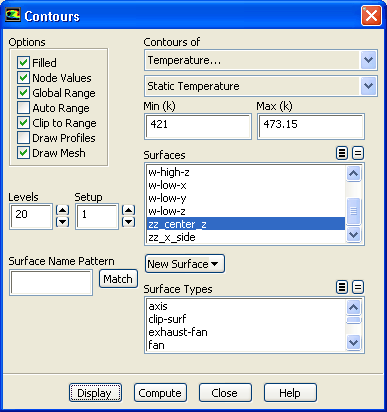Deselect all Surface Types list entries
This screenshot has width=387, height=412.
358,287
